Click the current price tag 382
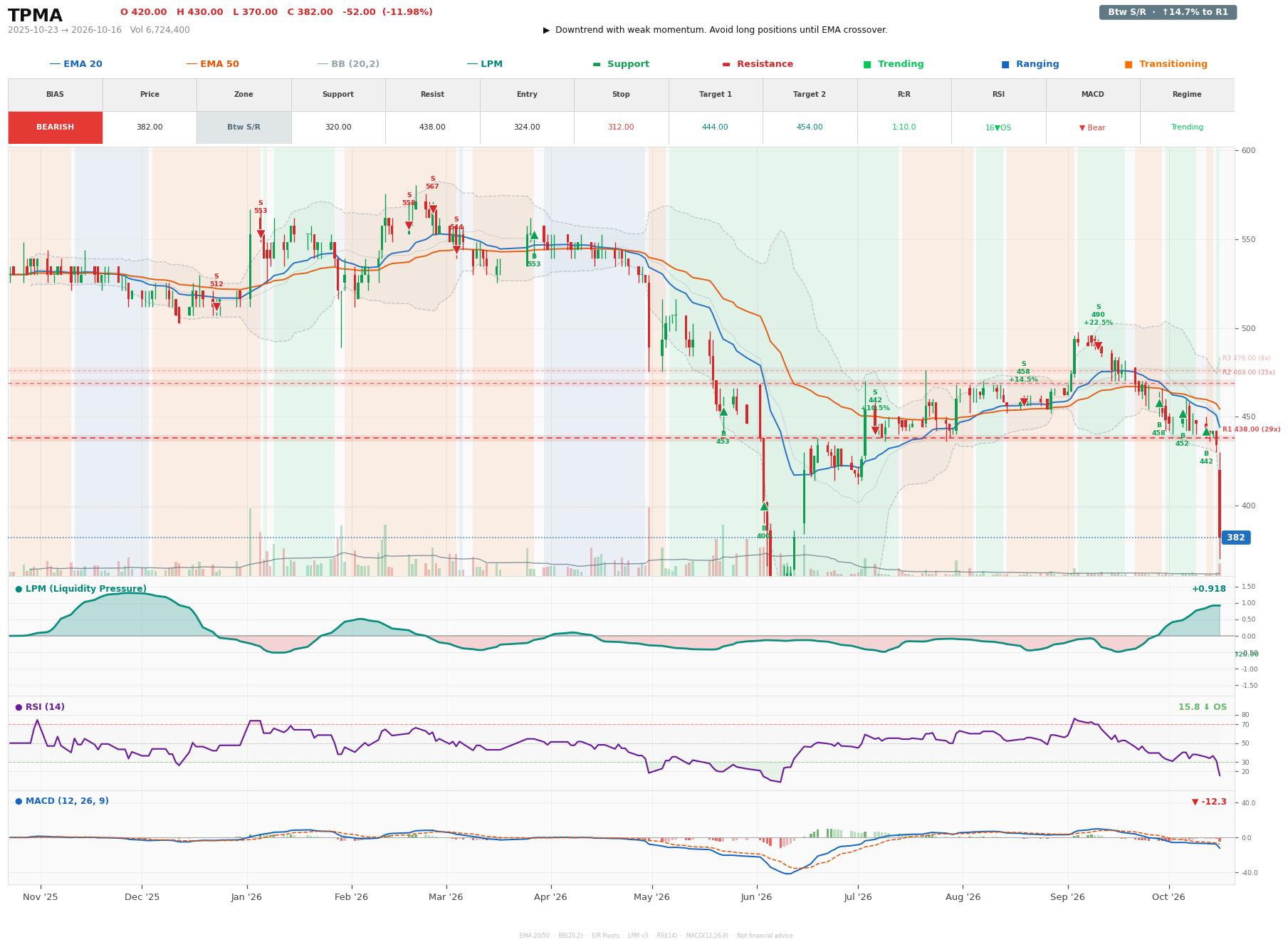This screenshot has width=1288, height=947. (1235, 538)
